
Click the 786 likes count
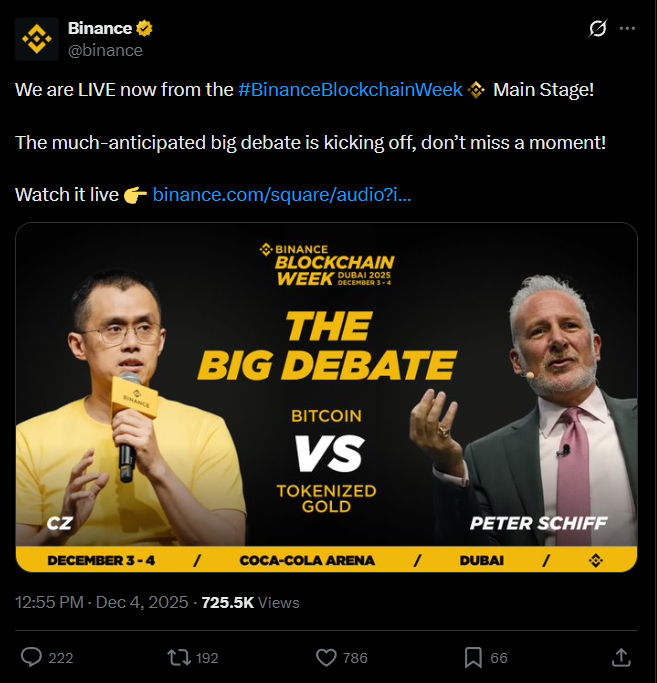(355, 658)
